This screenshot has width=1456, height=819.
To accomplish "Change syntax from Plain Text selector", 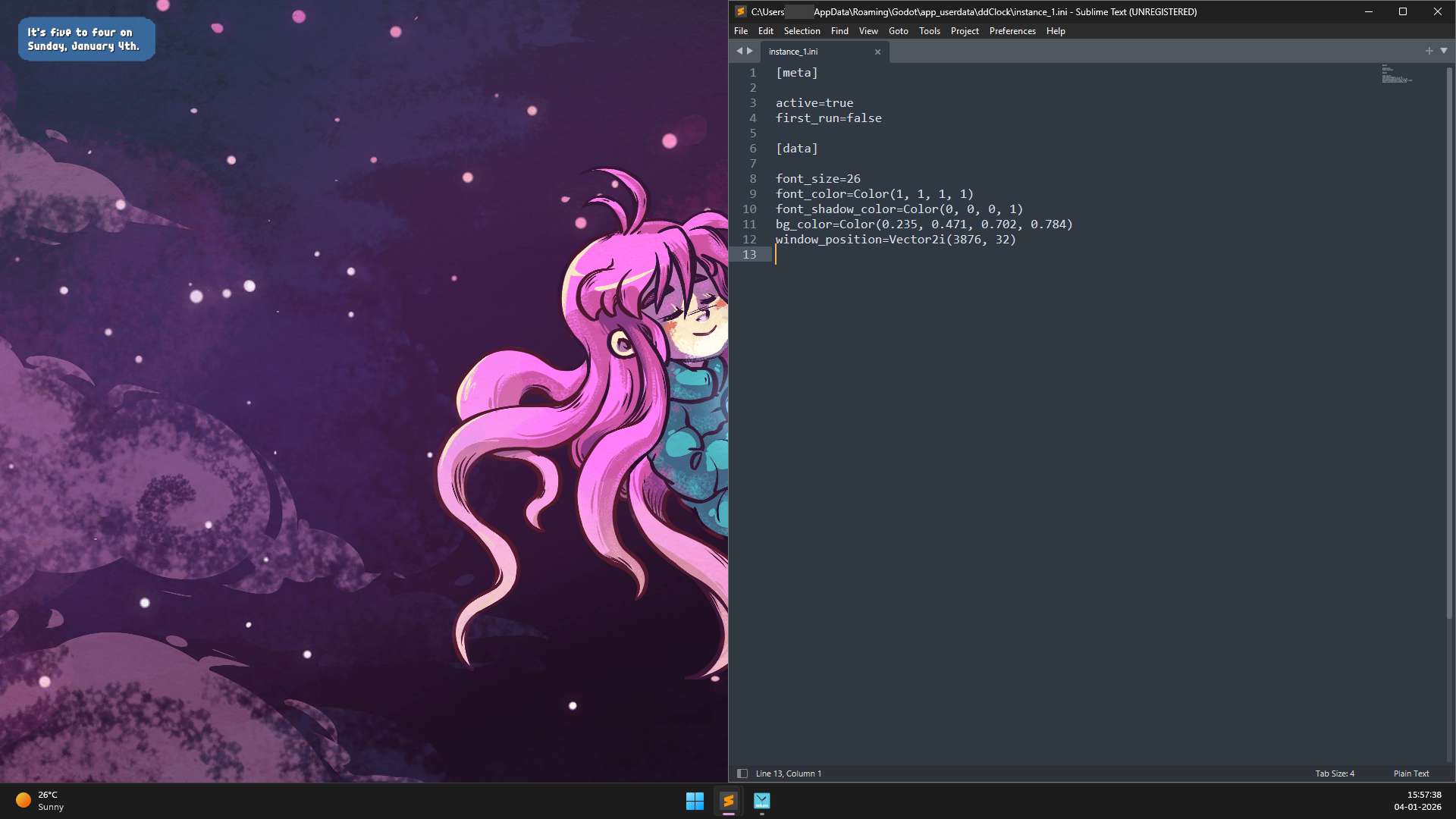I will coord(1410,773).
